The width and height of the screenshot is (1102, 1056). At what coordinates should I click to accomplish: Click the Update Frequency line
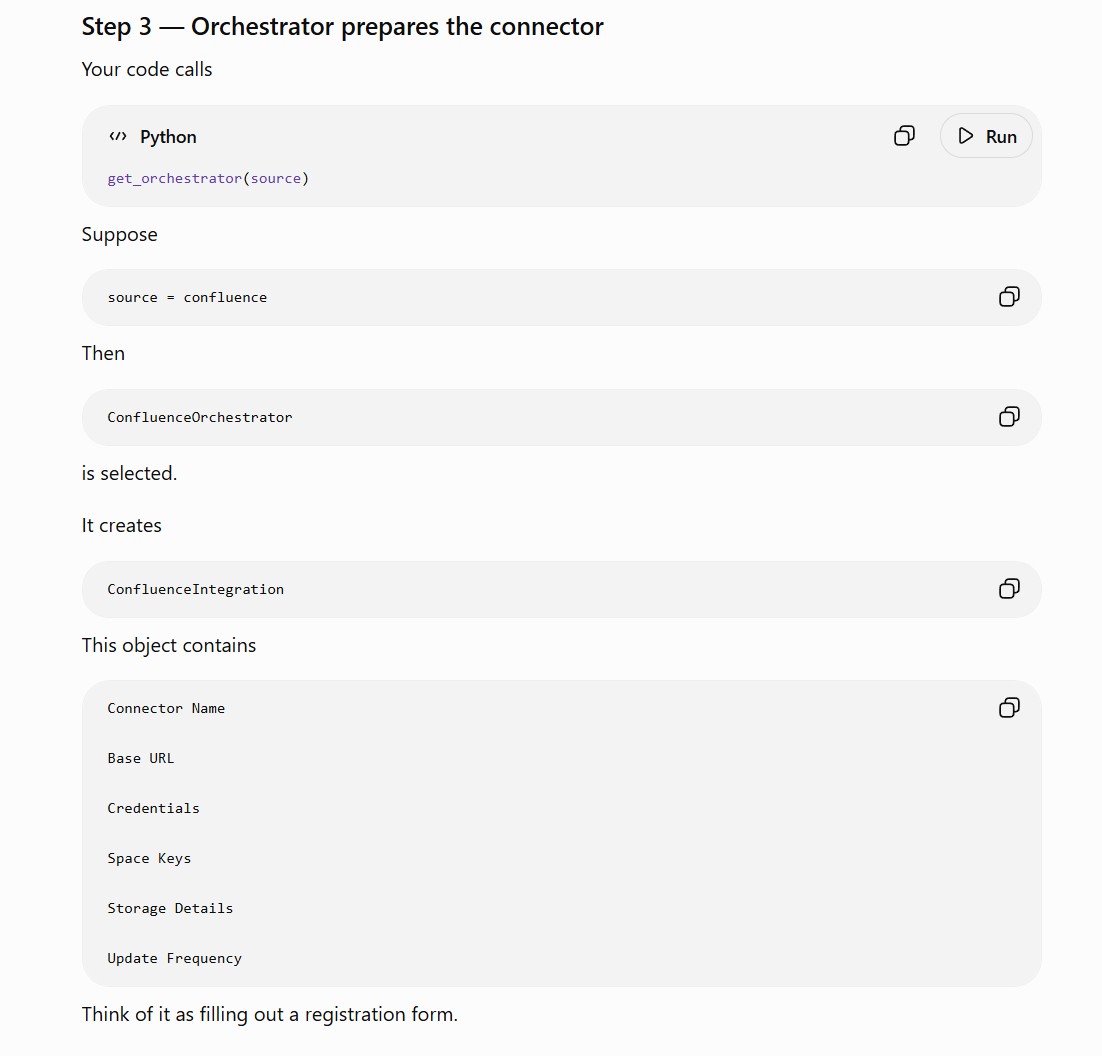click(174, 958)
